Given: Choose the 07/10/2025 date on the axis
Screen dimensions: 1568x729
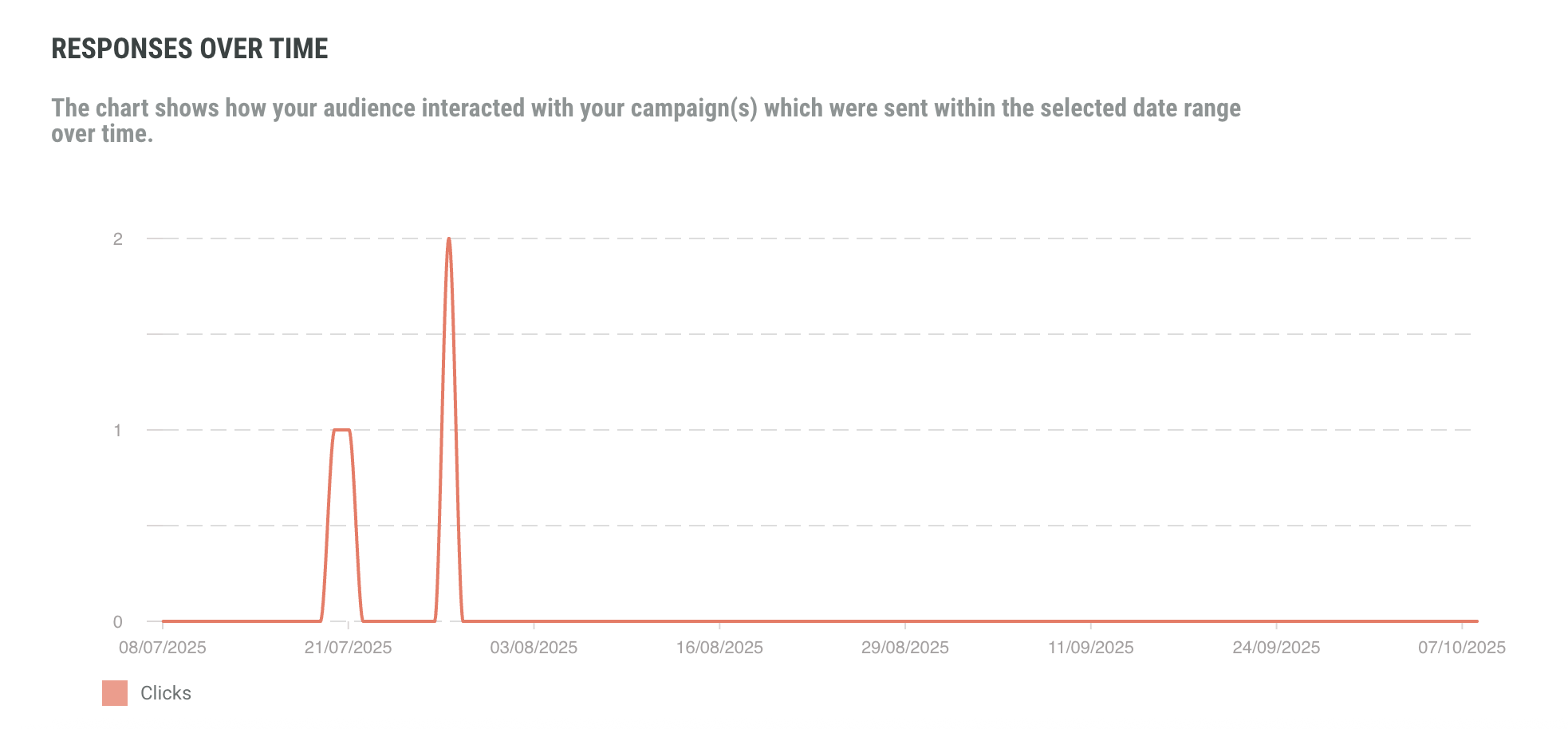Looking at the screenshot, I should coord(1462,648).
